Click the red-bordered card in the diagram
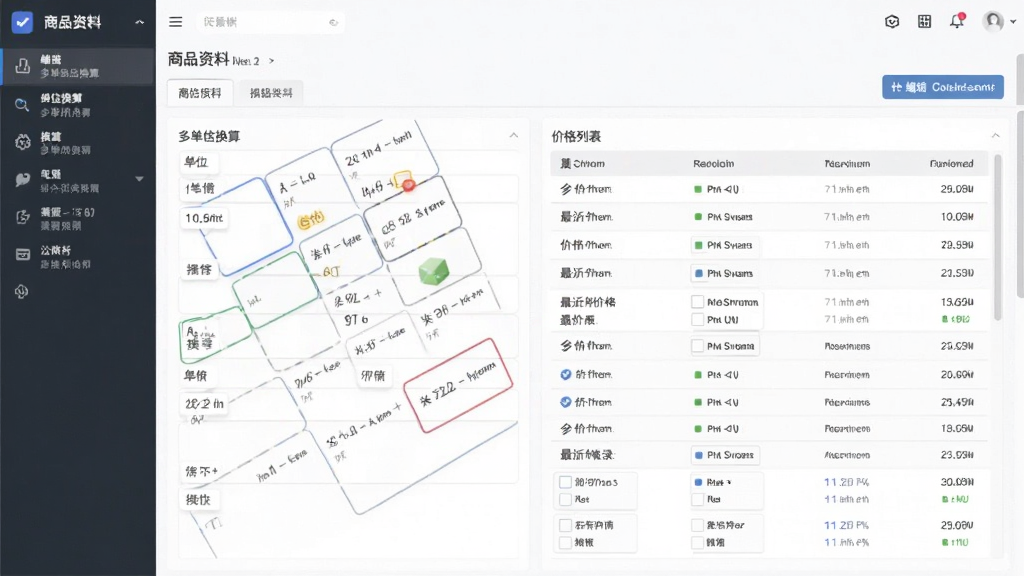The height and width of the screenshot is (576, 1024). [458, 385]
